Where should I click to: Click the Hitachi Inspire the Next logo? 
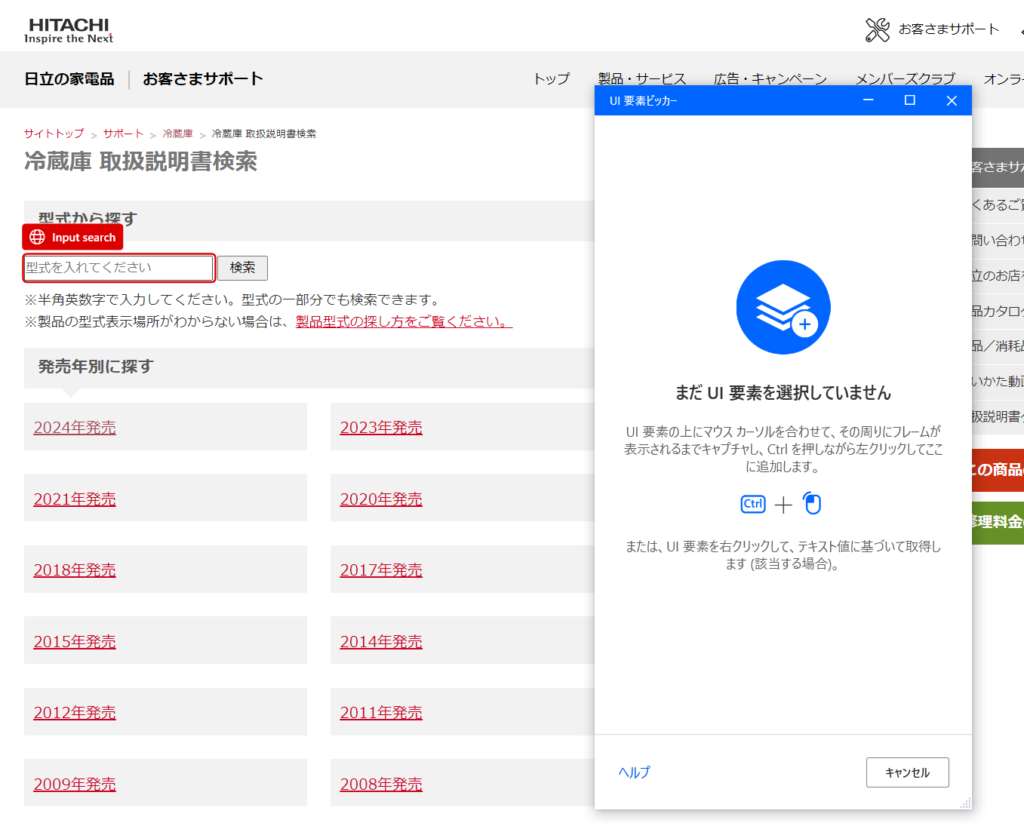[x=69, y=30]
